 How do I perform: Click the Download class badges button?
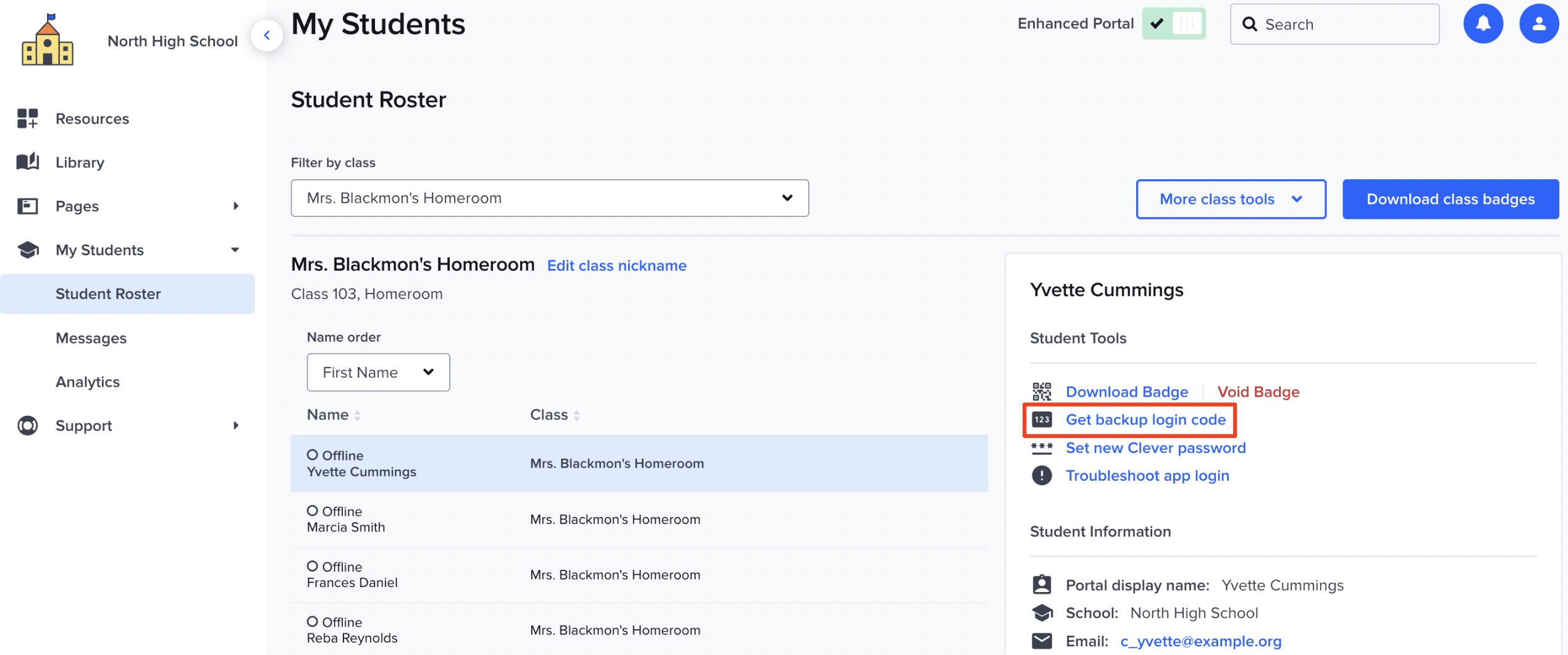coord(1450,199)
